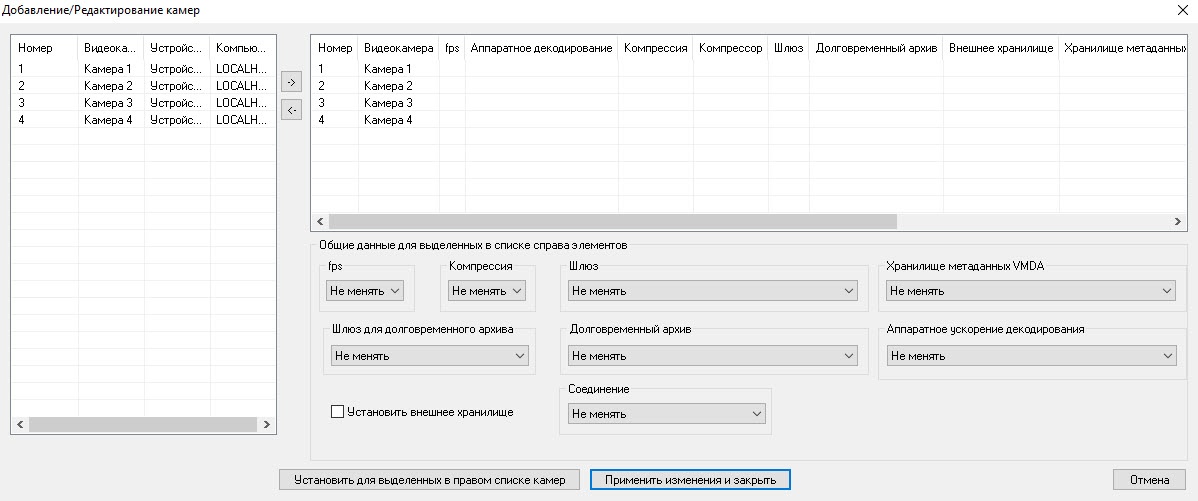Open the Шлюз dropdown list
This screenshot has height=501, width=1198.
click(713, 290)
